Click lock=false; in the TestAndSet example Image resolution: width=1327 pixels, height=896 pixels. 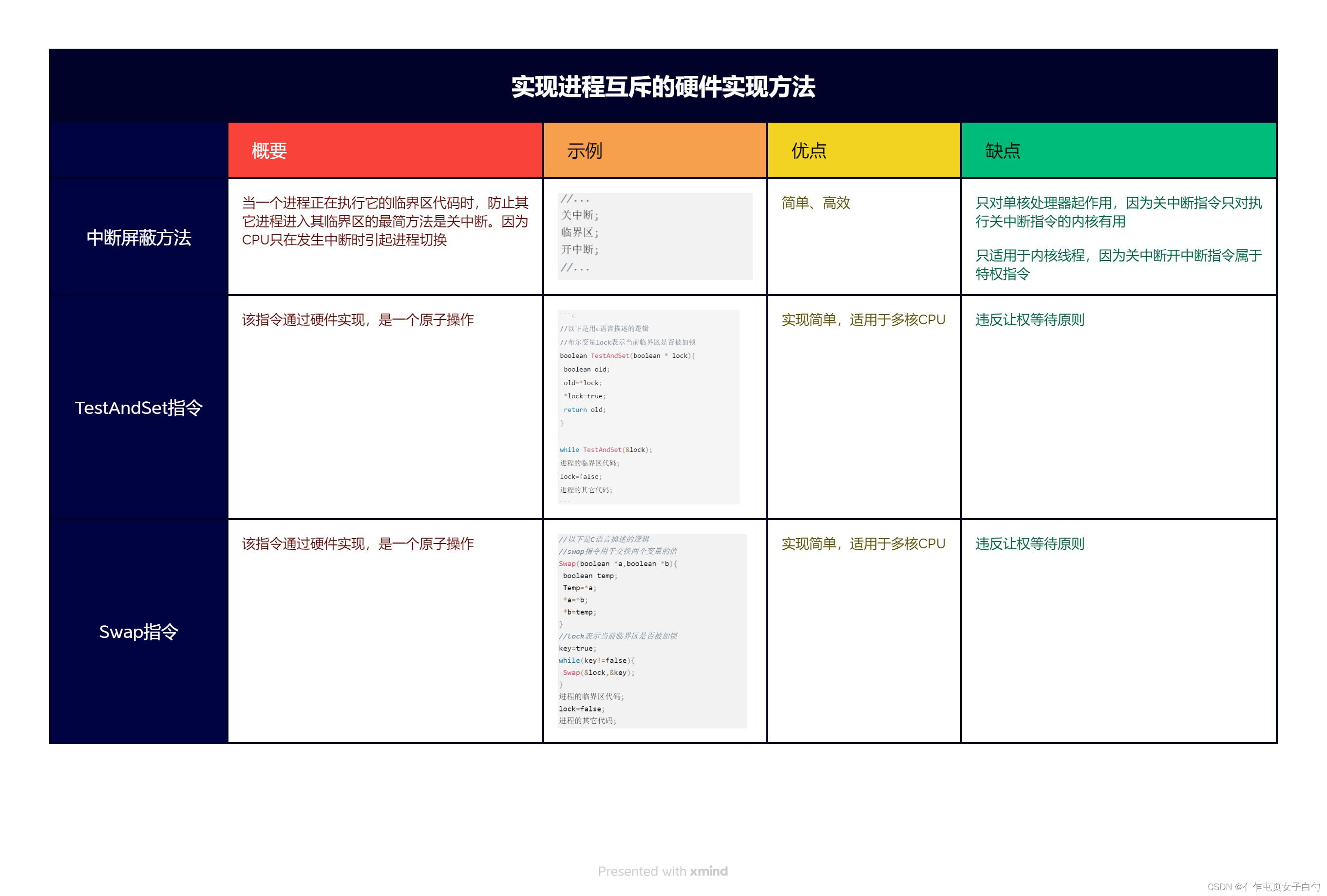tap(581, 477)
